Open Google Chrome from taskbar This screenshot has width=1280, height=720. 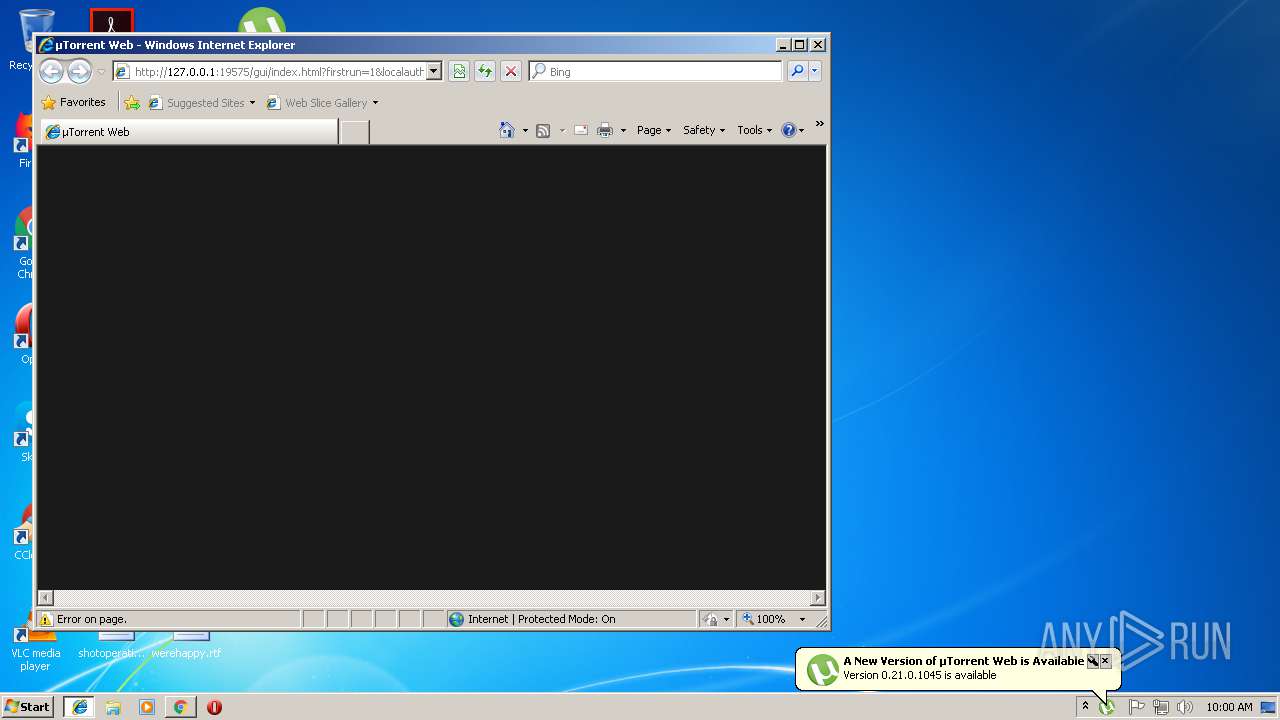pyautogui.click(x=180, y=707)
